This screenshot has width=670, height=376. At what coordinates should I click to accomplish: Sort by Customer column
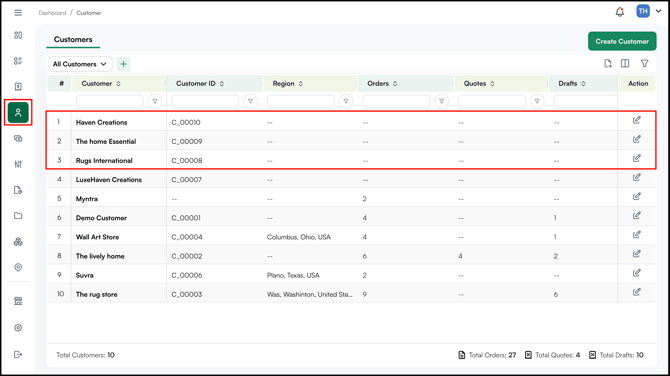pos(118,84)
